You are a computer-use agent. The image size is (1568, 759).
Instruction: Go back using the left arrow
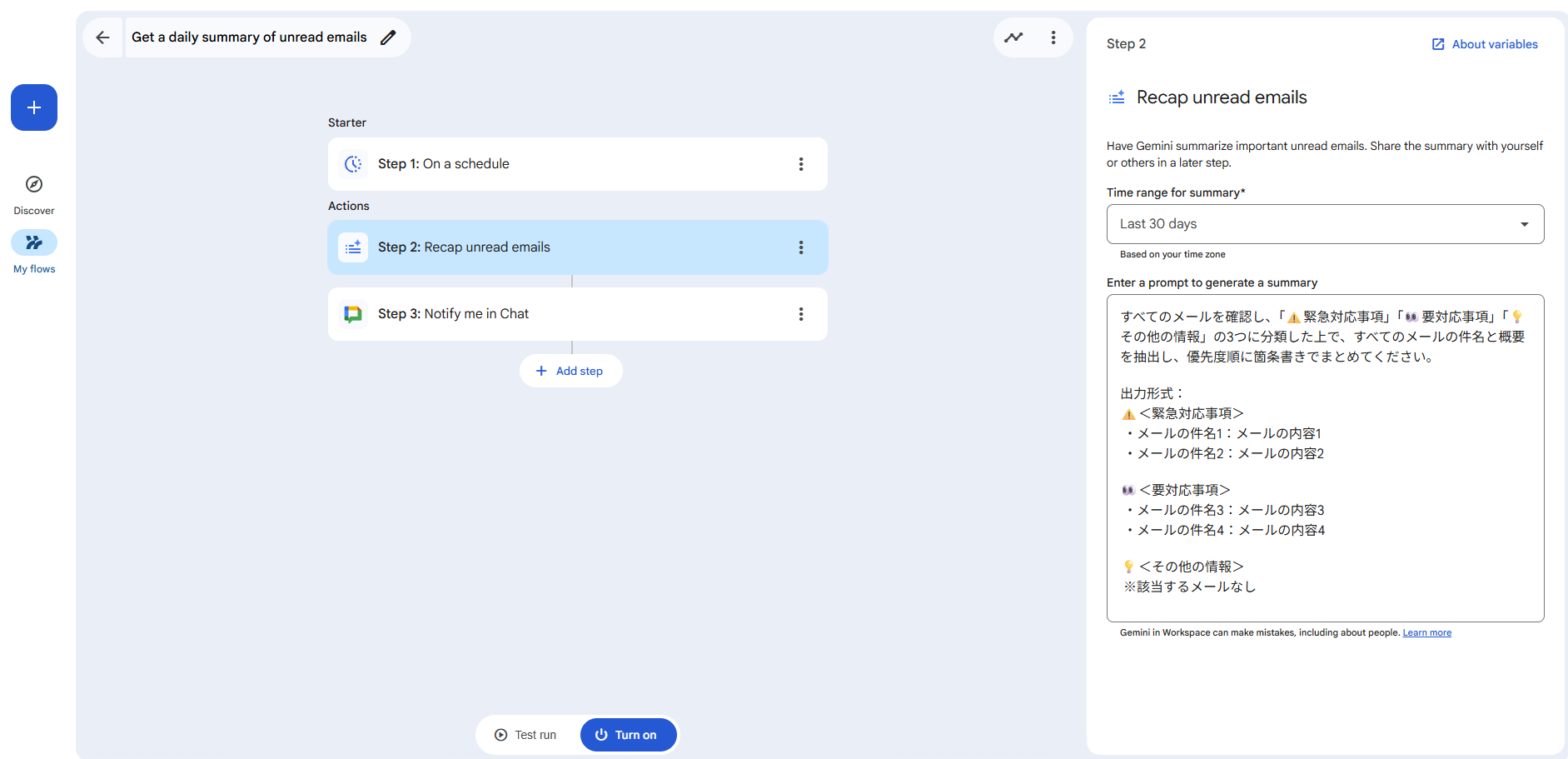[x=102, y=37]
